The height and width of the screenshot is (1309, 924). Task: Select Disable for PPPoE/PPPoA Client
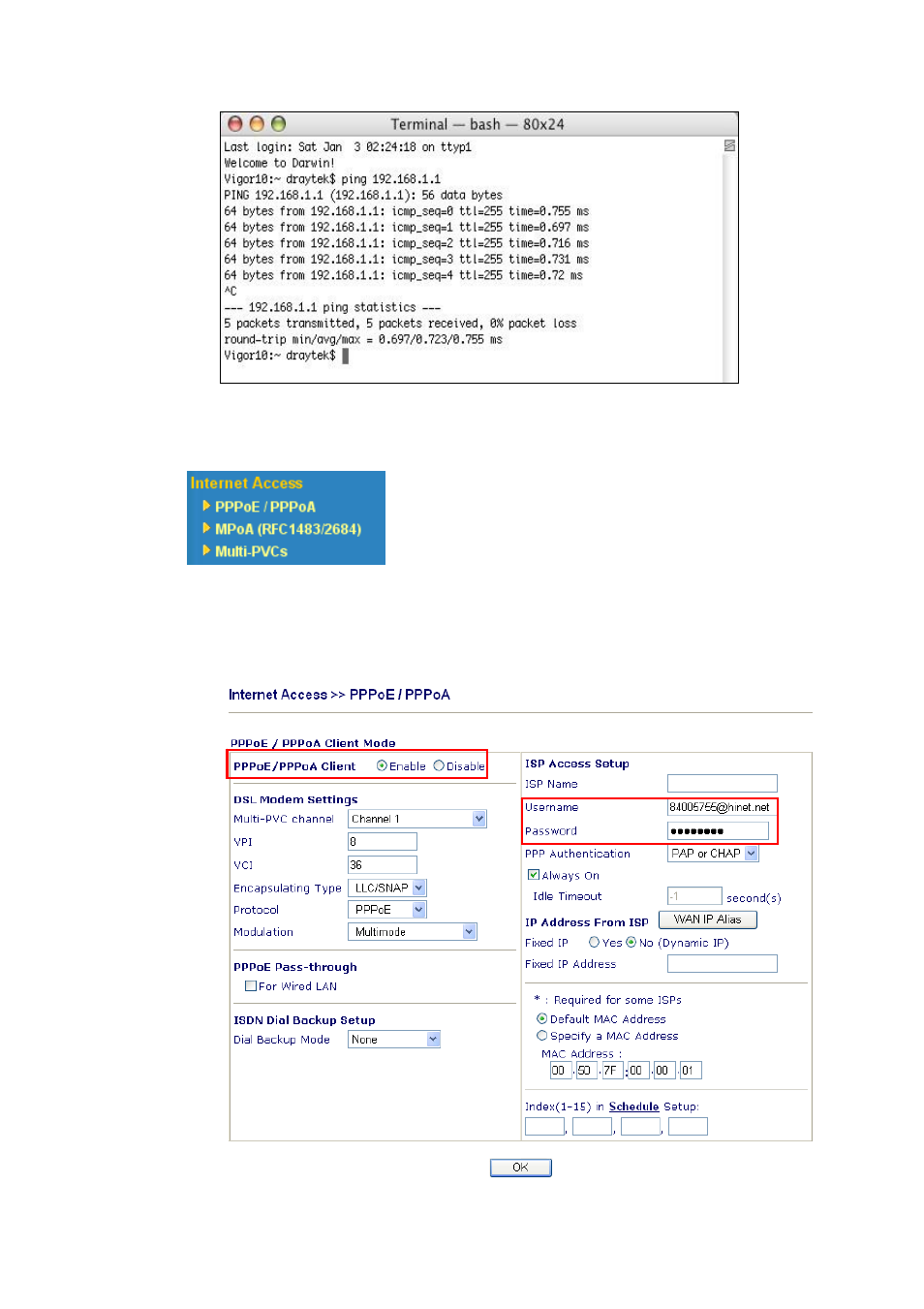(x=439, y=765)
